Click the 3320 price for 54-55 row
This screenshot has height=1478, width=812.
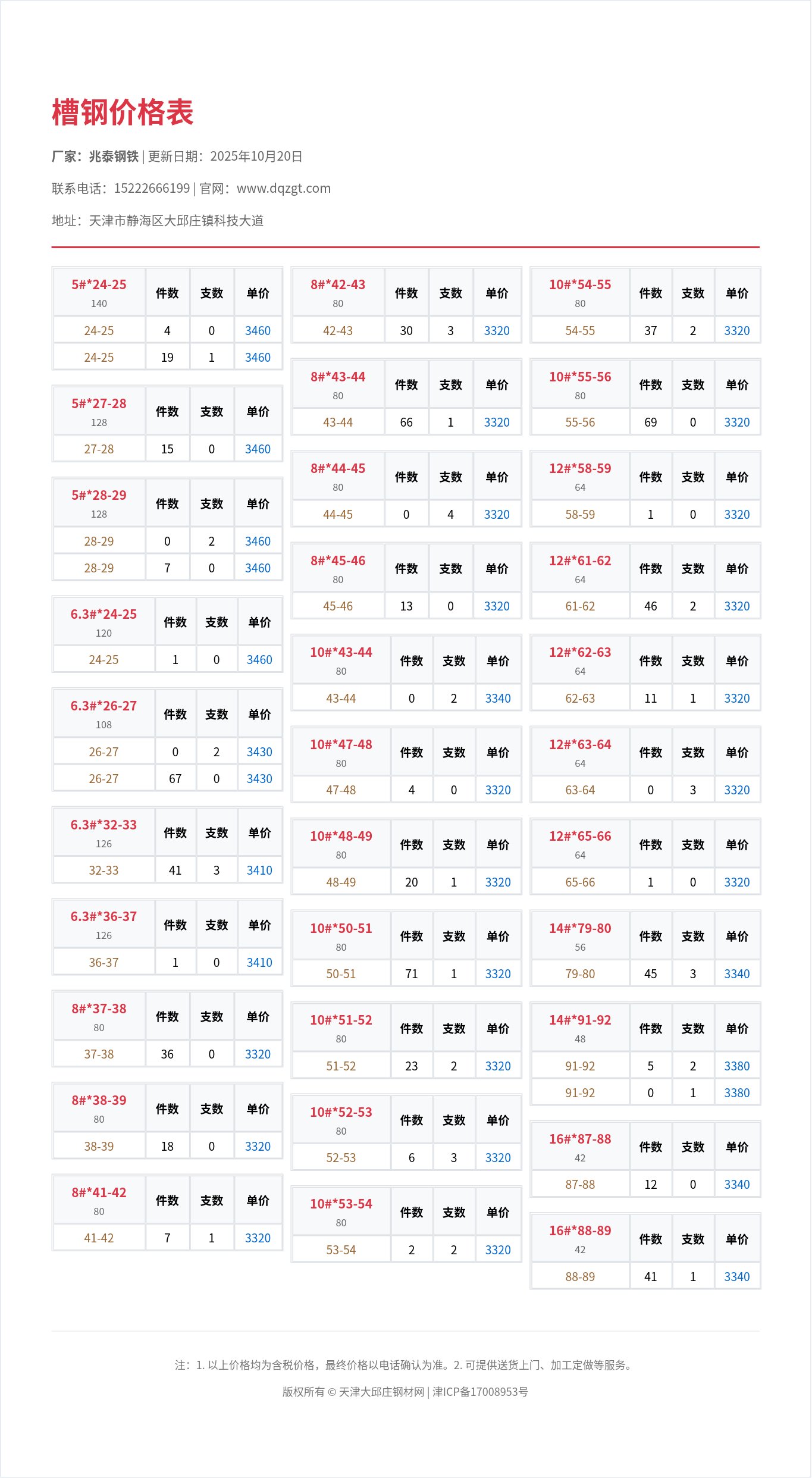pos(736,331)
